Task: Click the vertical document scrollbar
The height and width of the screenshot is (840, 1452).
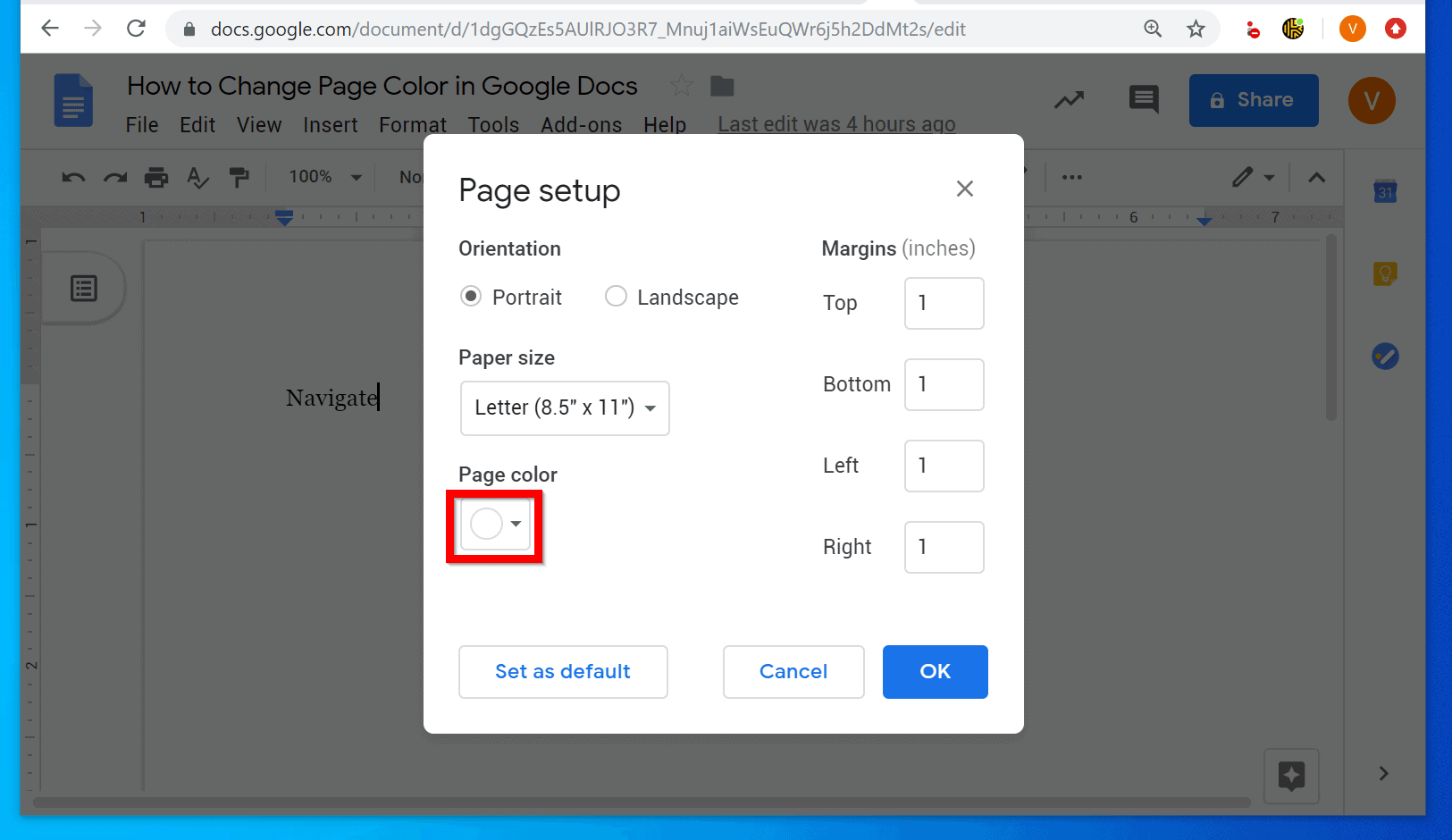Action: click(1331, 327)
